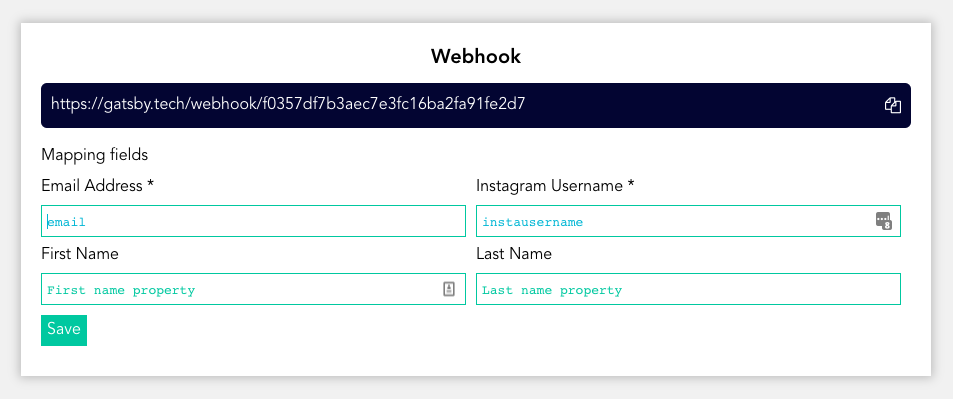The image size is (953, 399).
Task: Click the required asterisk beside Instagram Username
Action: tap(631, 184)
